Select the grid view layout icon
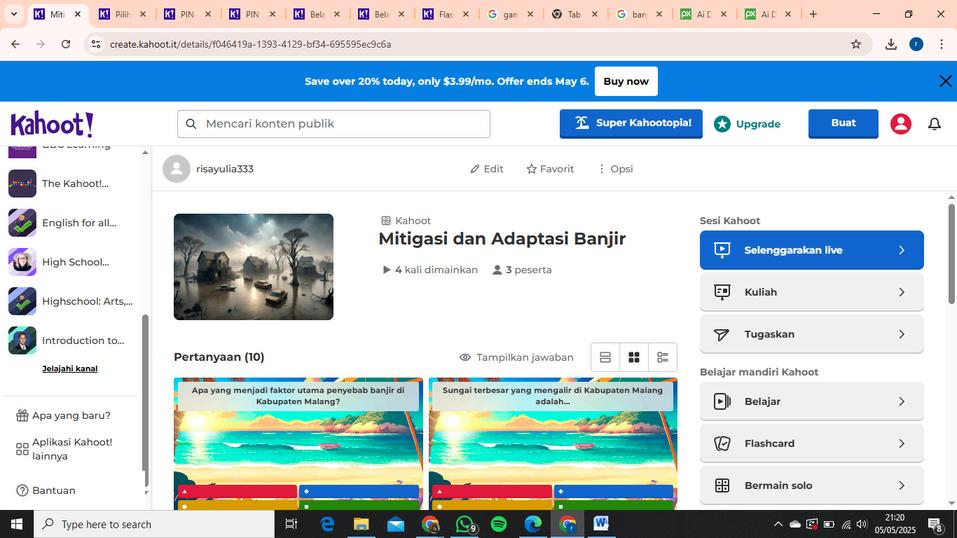957x538 pixels. (634, 357)
